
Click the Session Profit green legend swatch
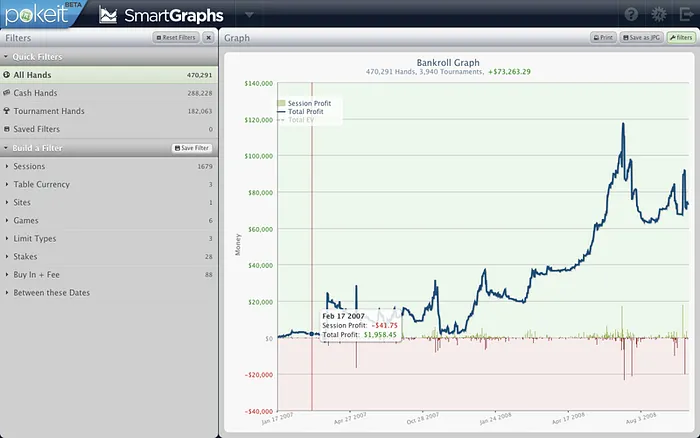click(281, 103)
